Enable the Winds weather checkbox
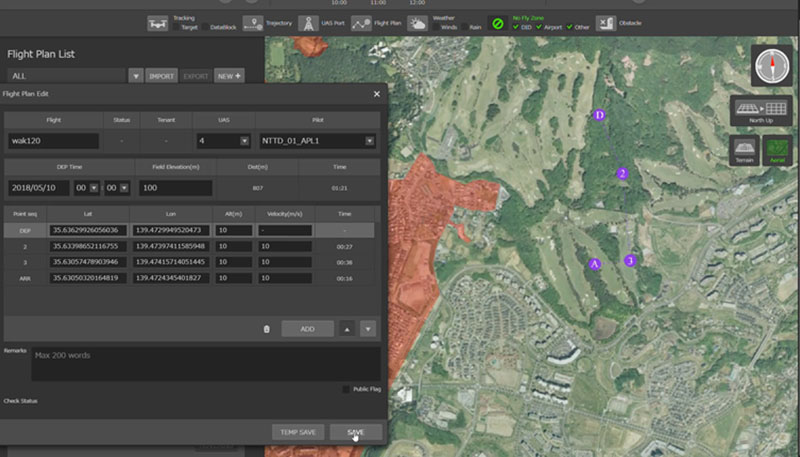Viewport: 800px width, 457px height. click(x=437, y=28)
